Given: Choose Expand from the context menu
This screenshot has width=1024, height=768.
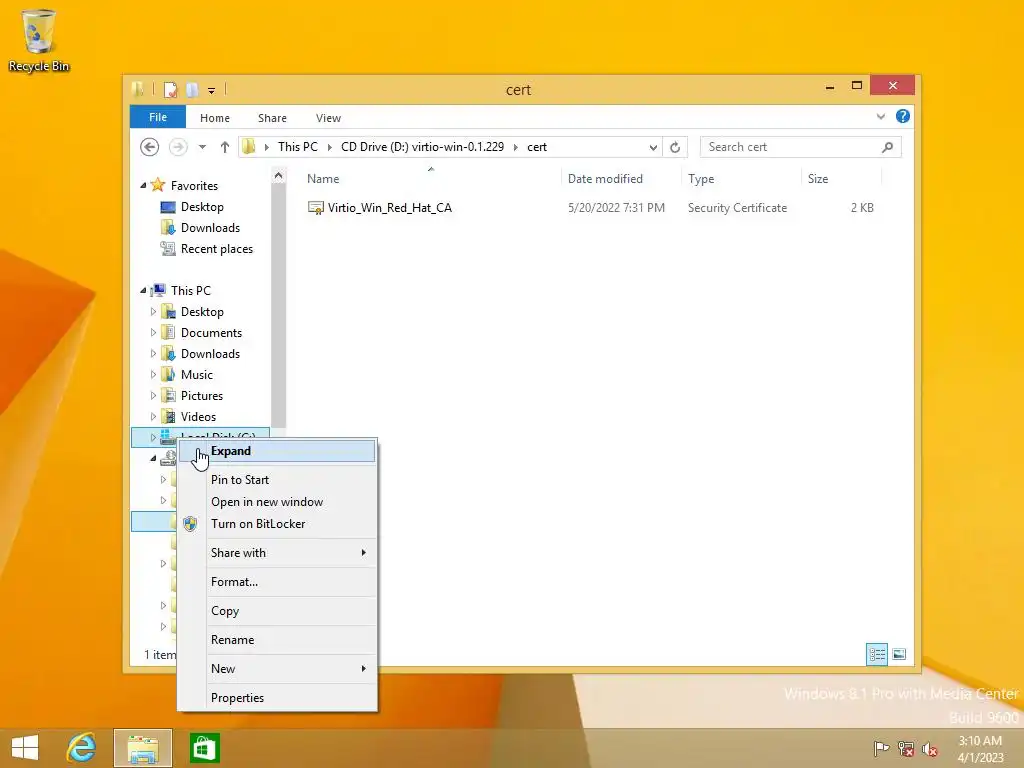Looking at the screenshot, I should point(278,451).
